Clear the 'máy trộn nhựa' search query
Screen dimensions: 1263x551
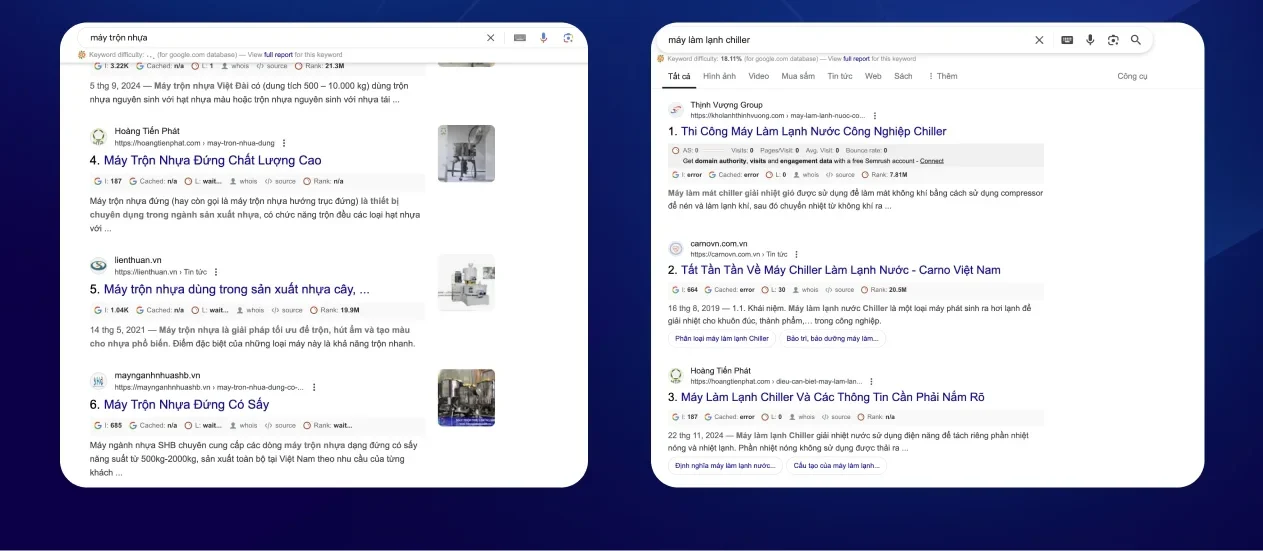490,38
